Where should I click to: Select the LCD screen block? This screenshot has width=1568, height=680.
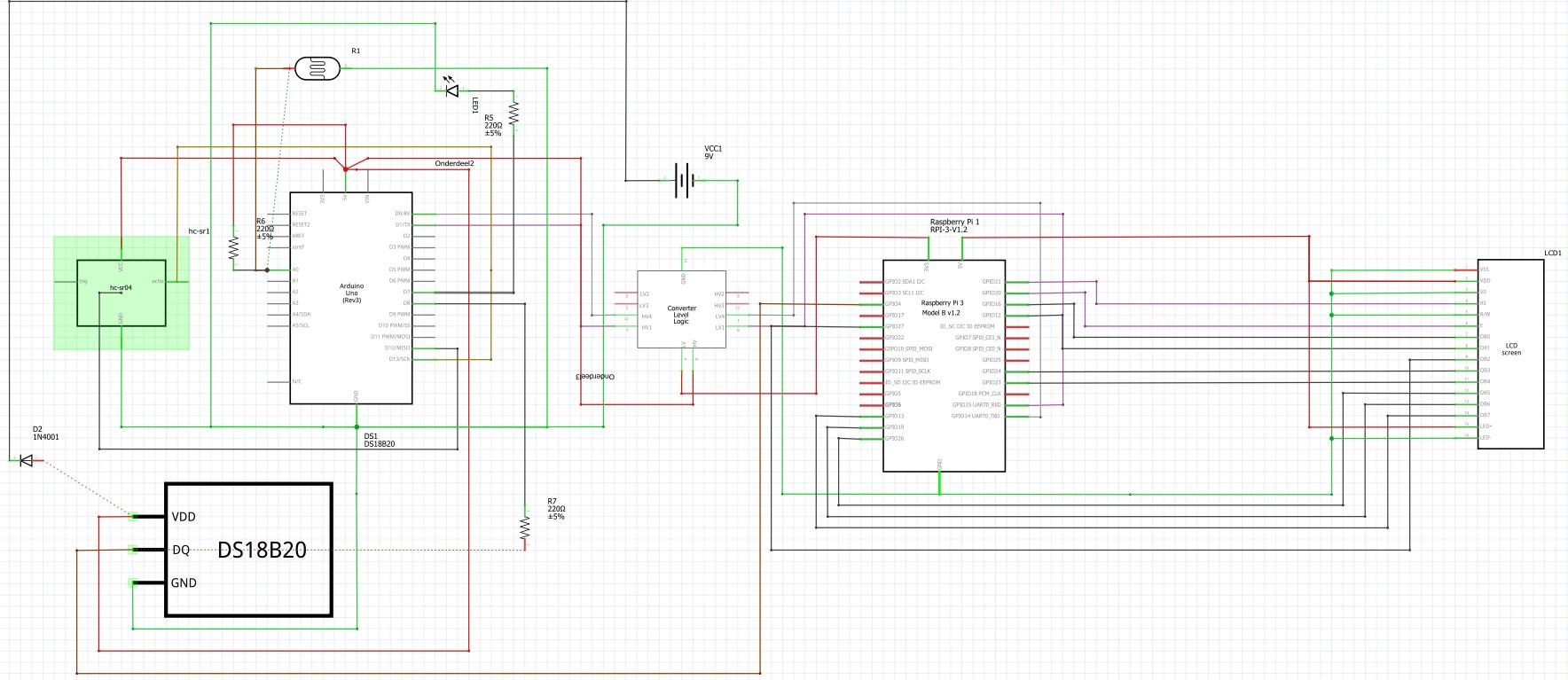(1510, 354)
